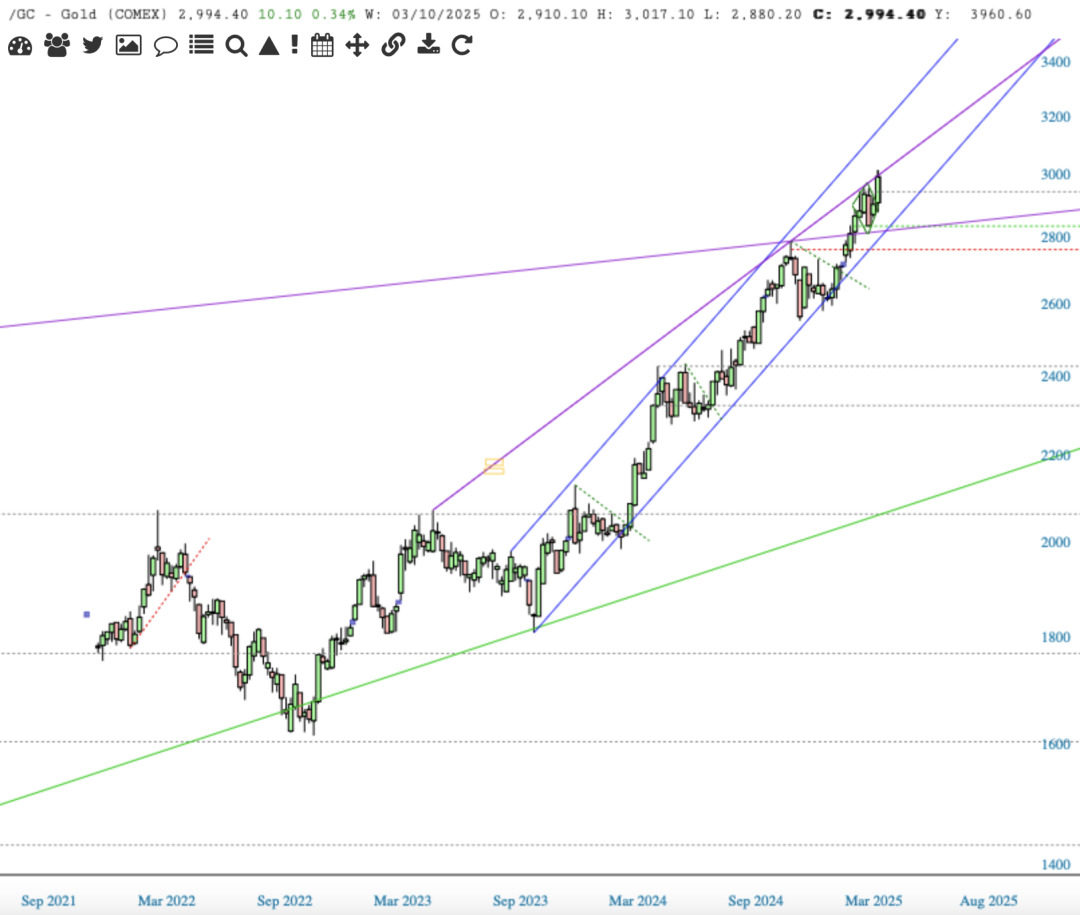This screenshot has width=1080, height=915.
Task: Click the solid triangle icon
Action: [269, 46]
